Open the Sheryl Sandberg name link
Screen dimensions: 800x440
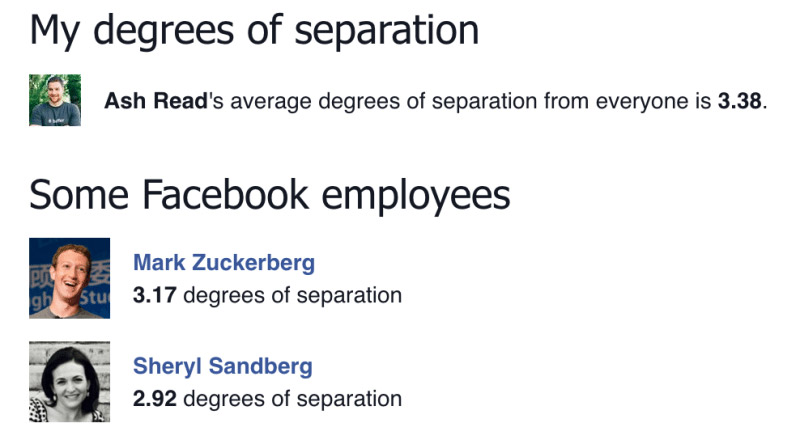222,367
